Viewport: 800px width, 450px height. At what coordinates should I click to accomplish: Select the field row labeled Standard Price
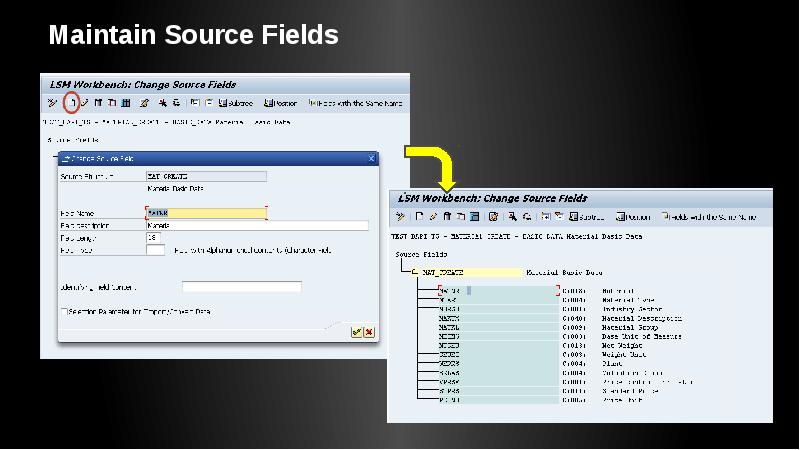549,391
